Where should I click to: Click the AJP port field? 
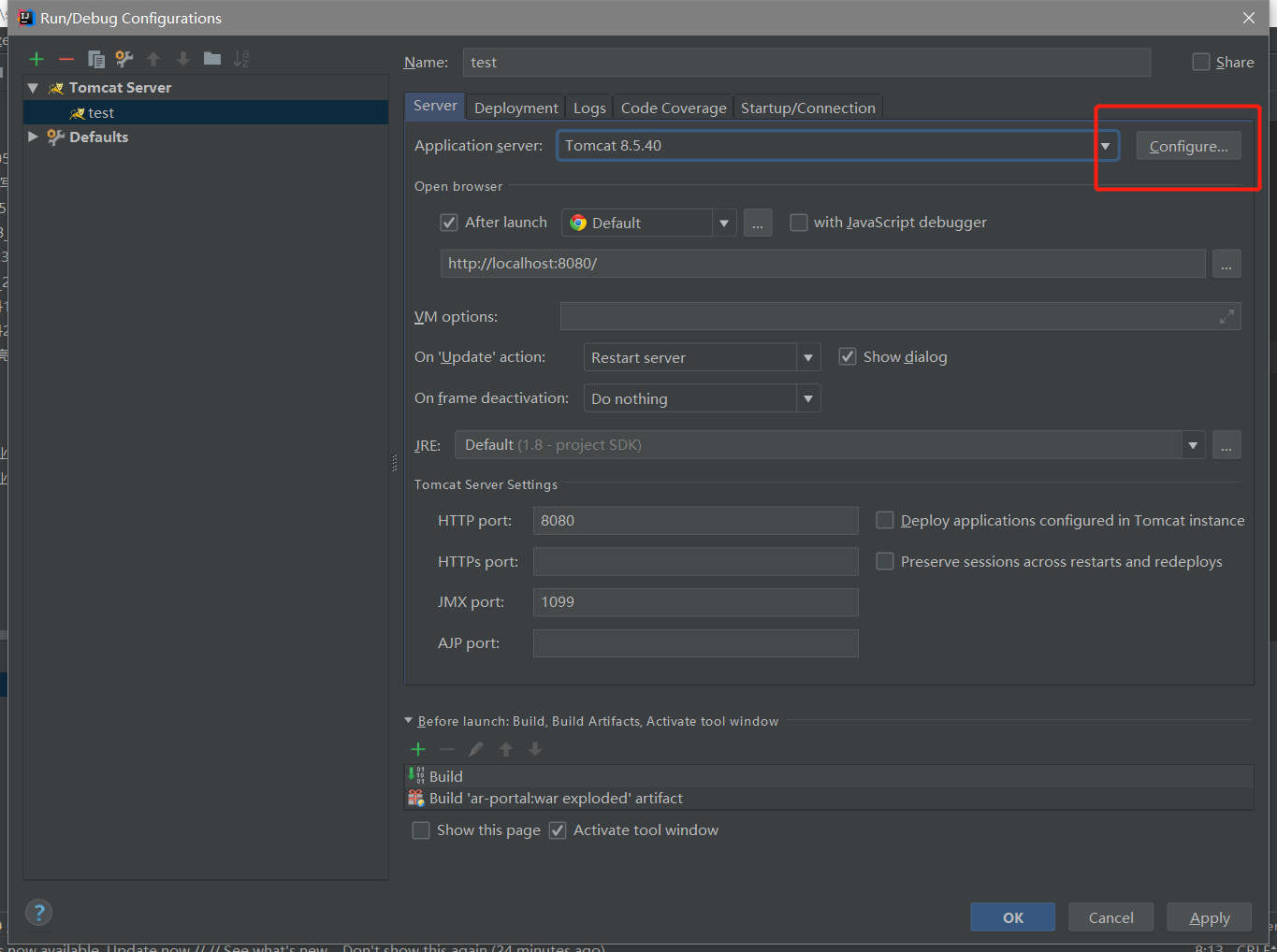[x=696, y=643]
